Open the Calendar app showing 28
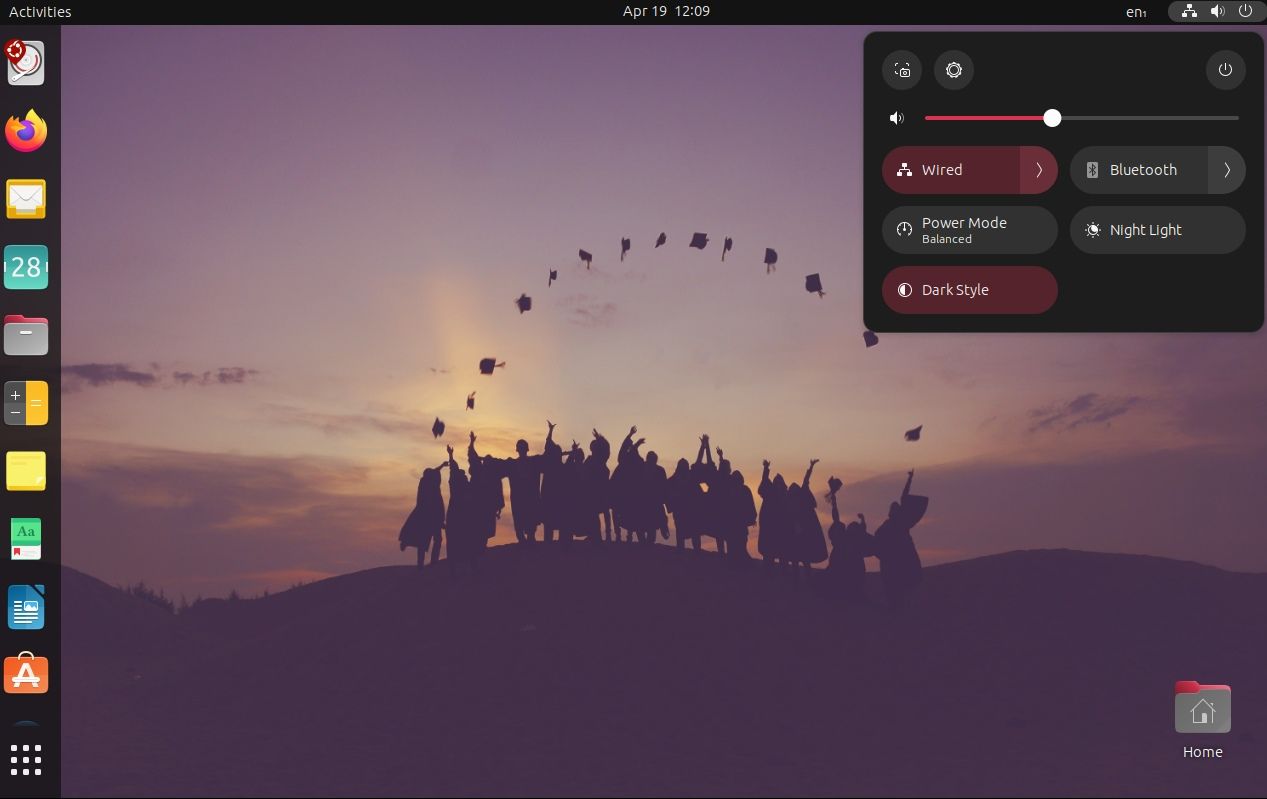This screenshot has width=1267, height=799. point(26,266)
